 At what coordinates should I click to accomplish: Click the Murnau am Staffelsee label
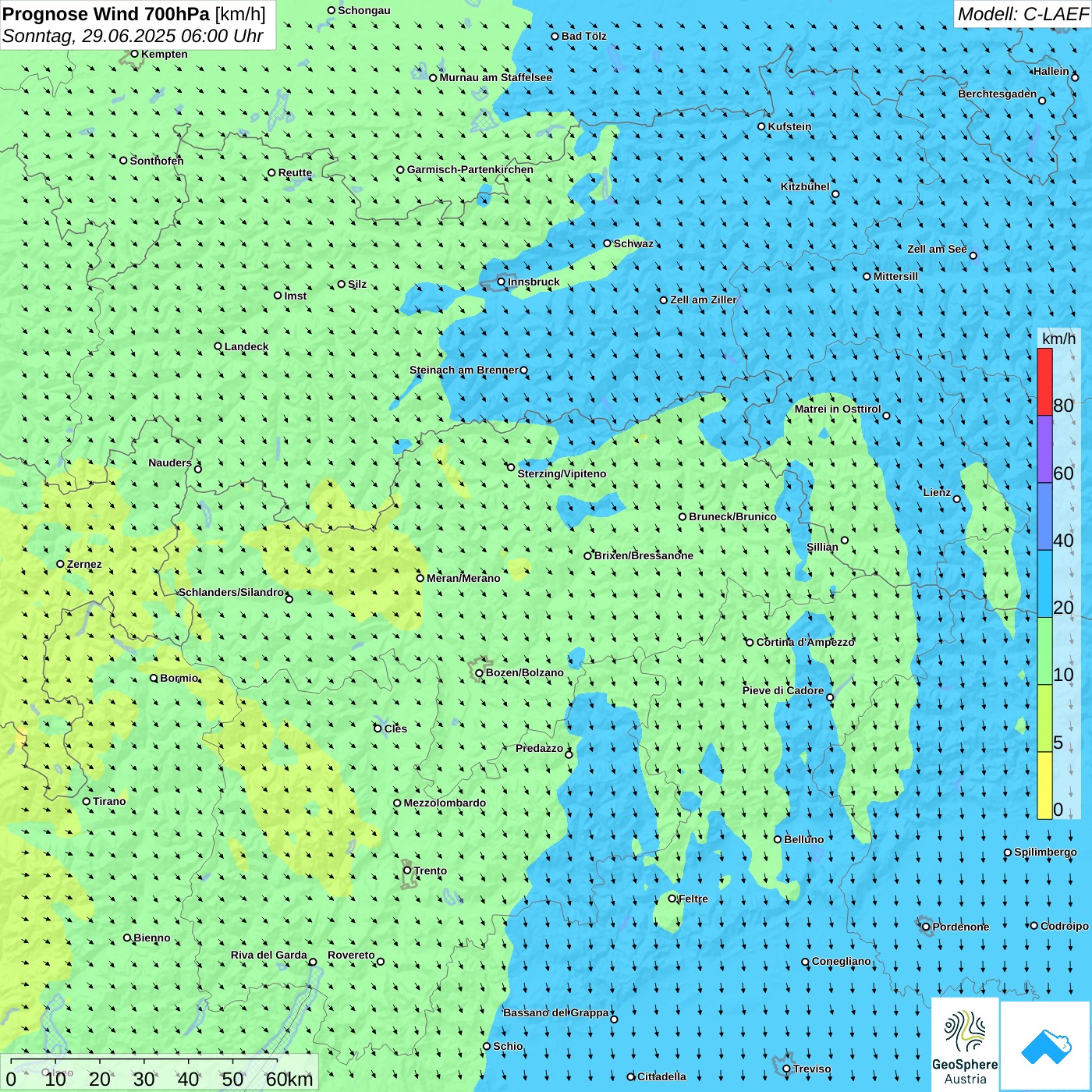pyautogui.click(x=495, y=77)
